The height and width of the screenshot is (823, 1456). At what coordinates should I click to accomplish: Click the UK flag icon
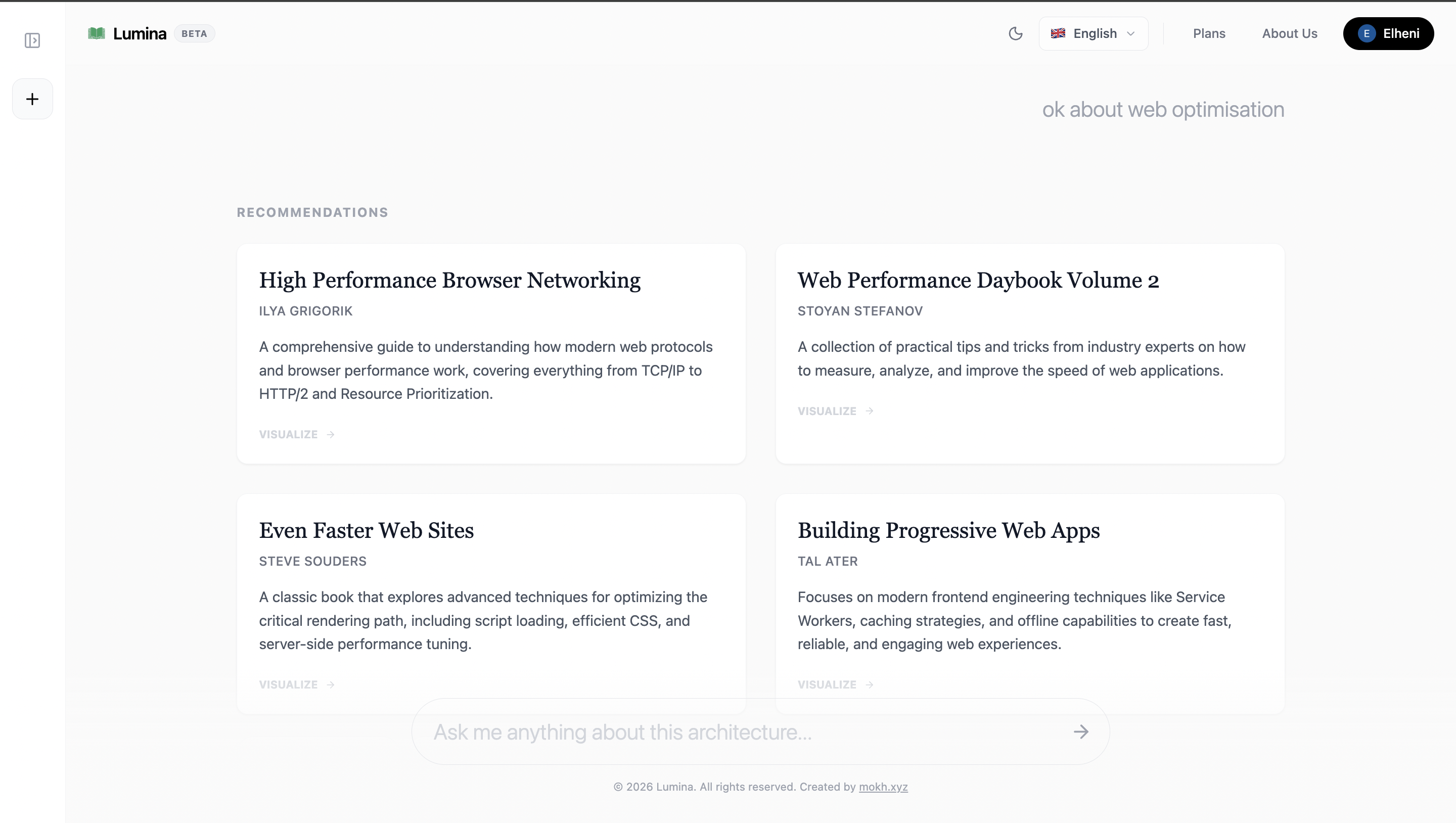click(1058, 33)
